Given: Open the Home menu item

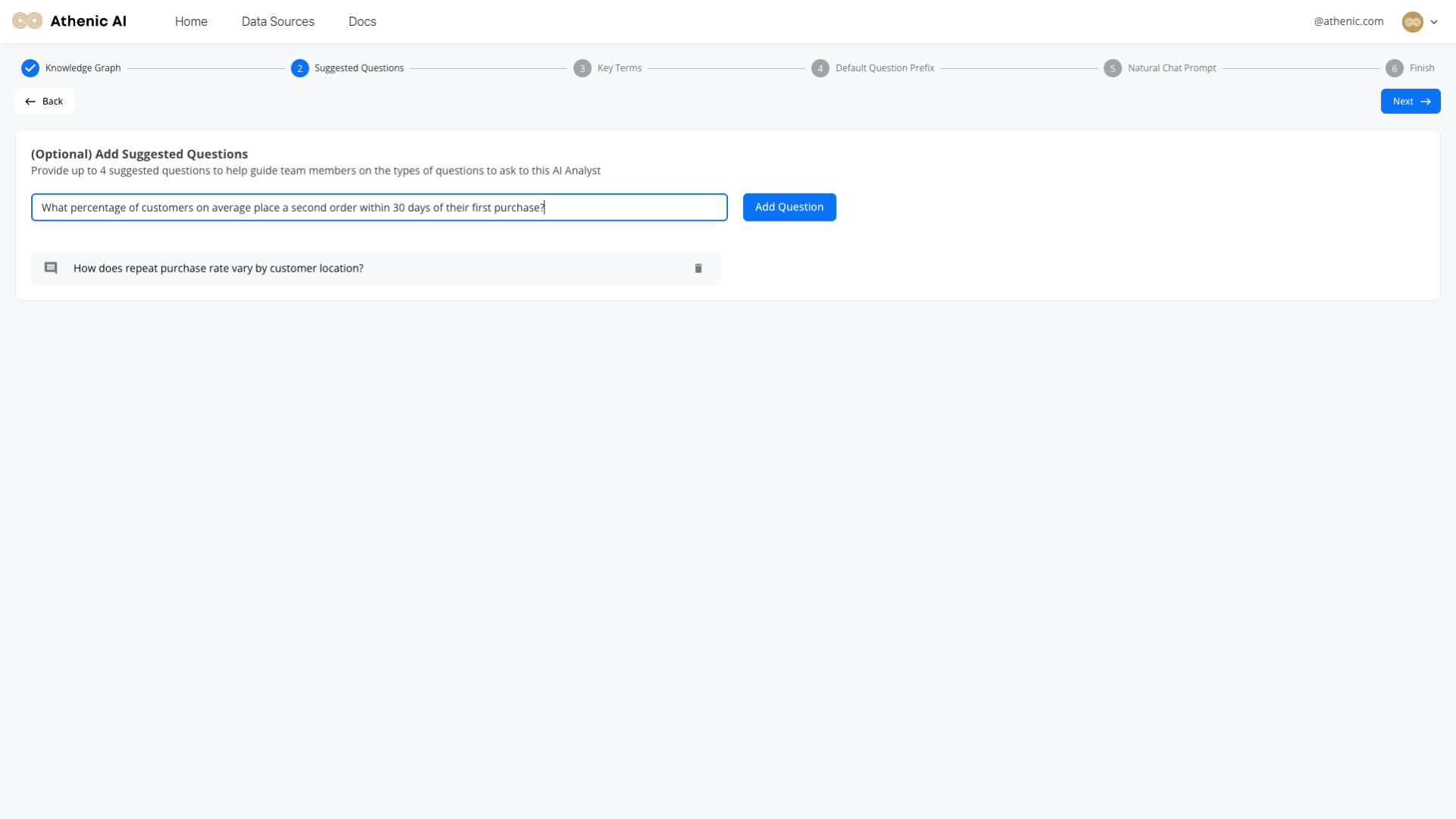Looking at the screenshot, I should 191,21.
